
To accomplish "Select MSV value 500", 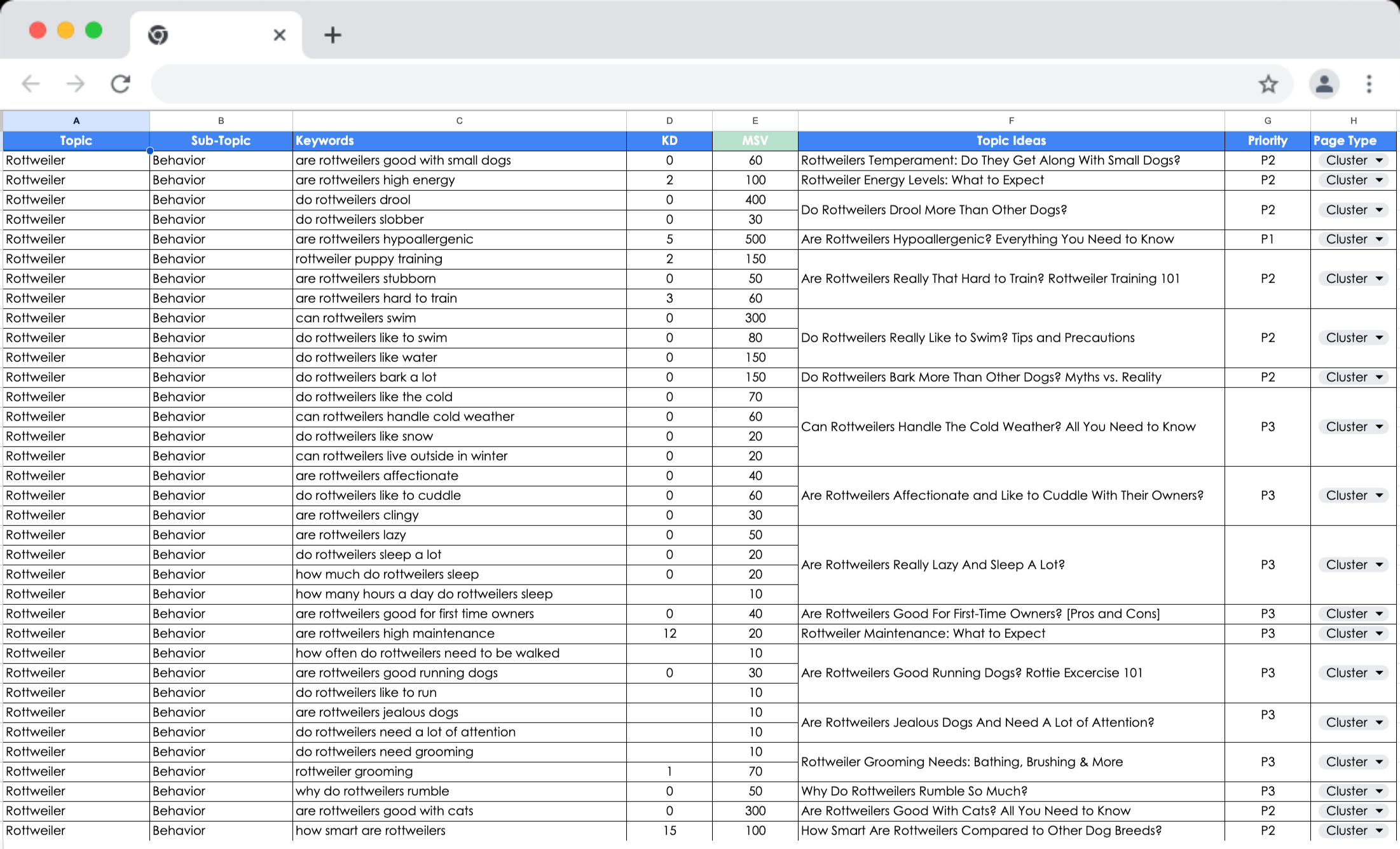I will click(x=755, y=240).
